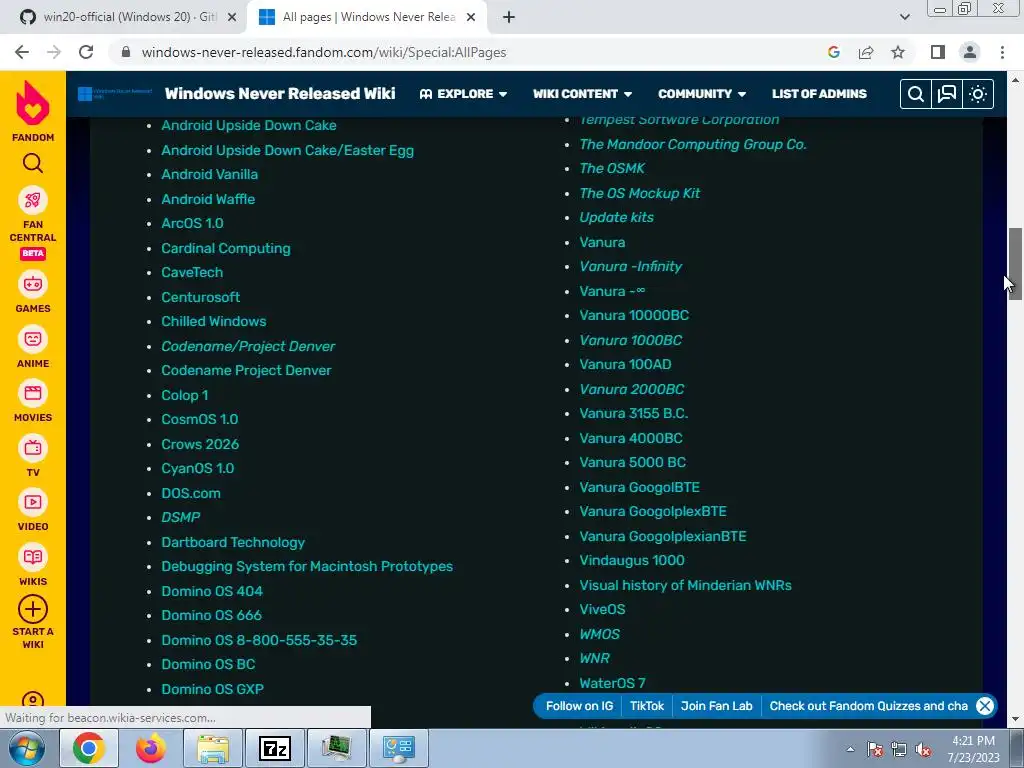Click the Start a Wiki plus icon
The image size is (1024, 768).
[x=33, y=609]
